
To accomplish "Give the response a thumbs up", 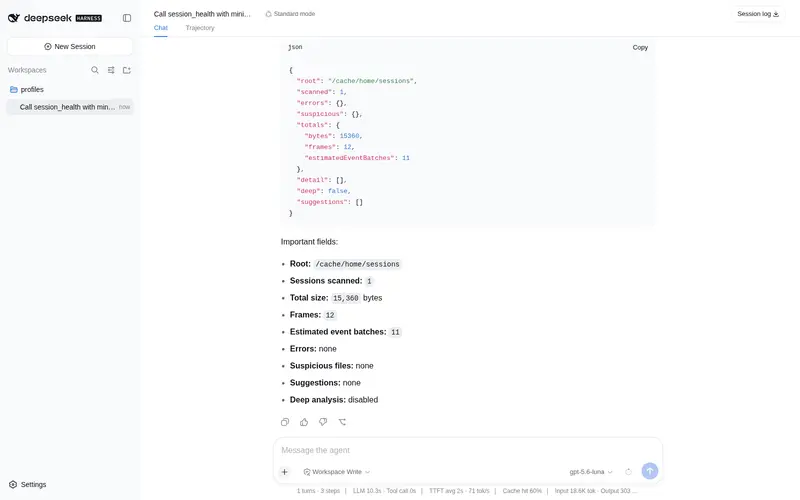I will click(304, 422).
